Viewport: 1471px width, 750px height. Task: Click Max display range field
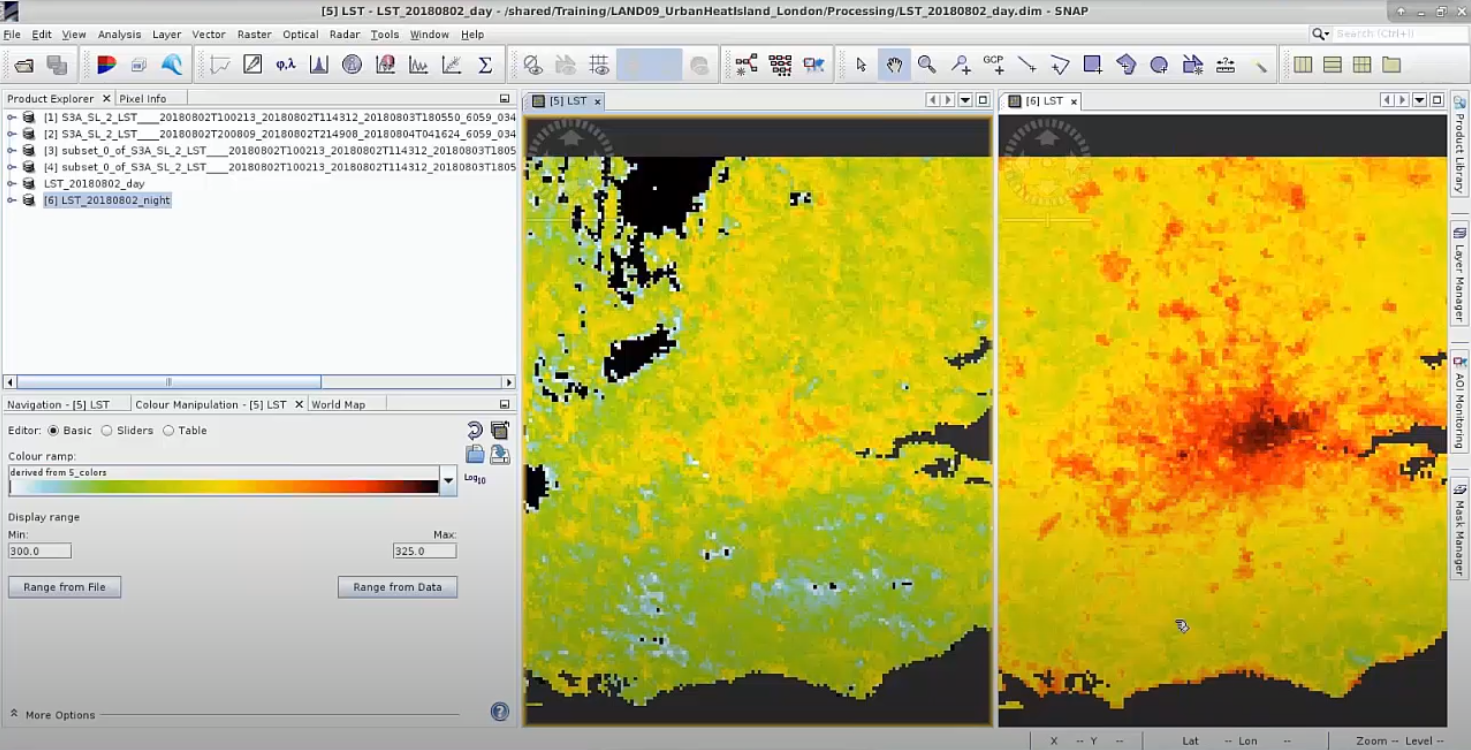pos(424,551)
